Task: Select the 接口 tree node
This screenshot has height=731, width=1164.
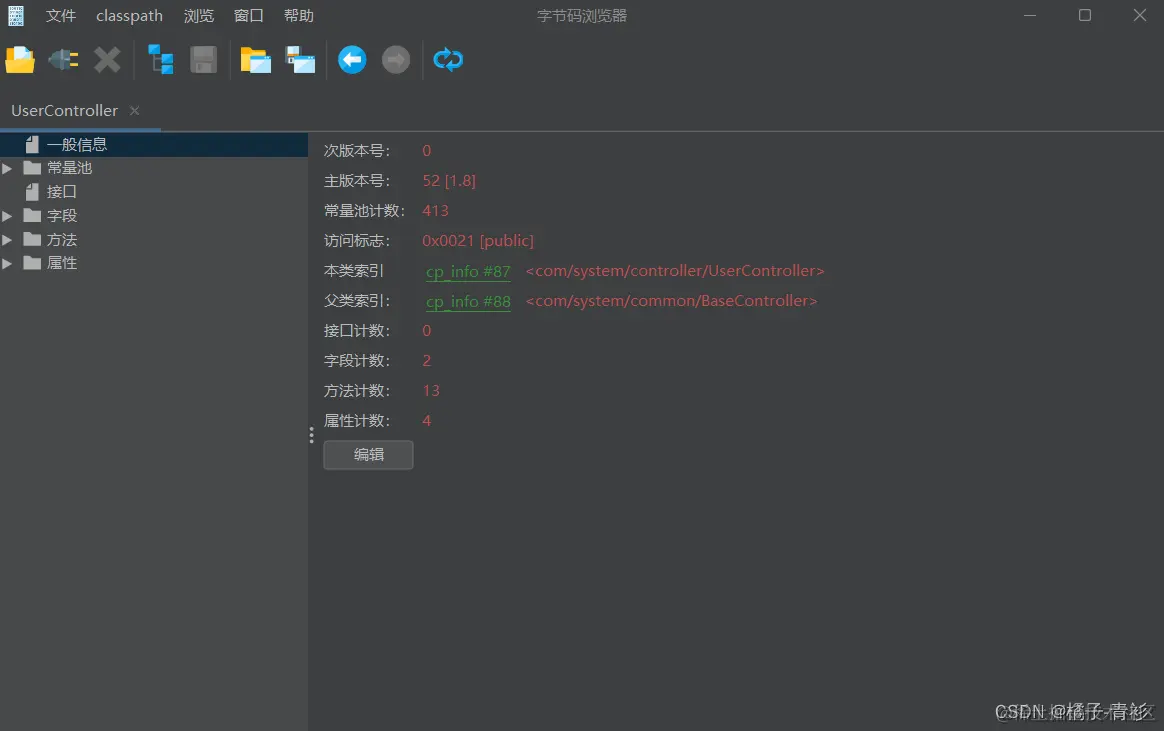Action: (x=62, y=192)
